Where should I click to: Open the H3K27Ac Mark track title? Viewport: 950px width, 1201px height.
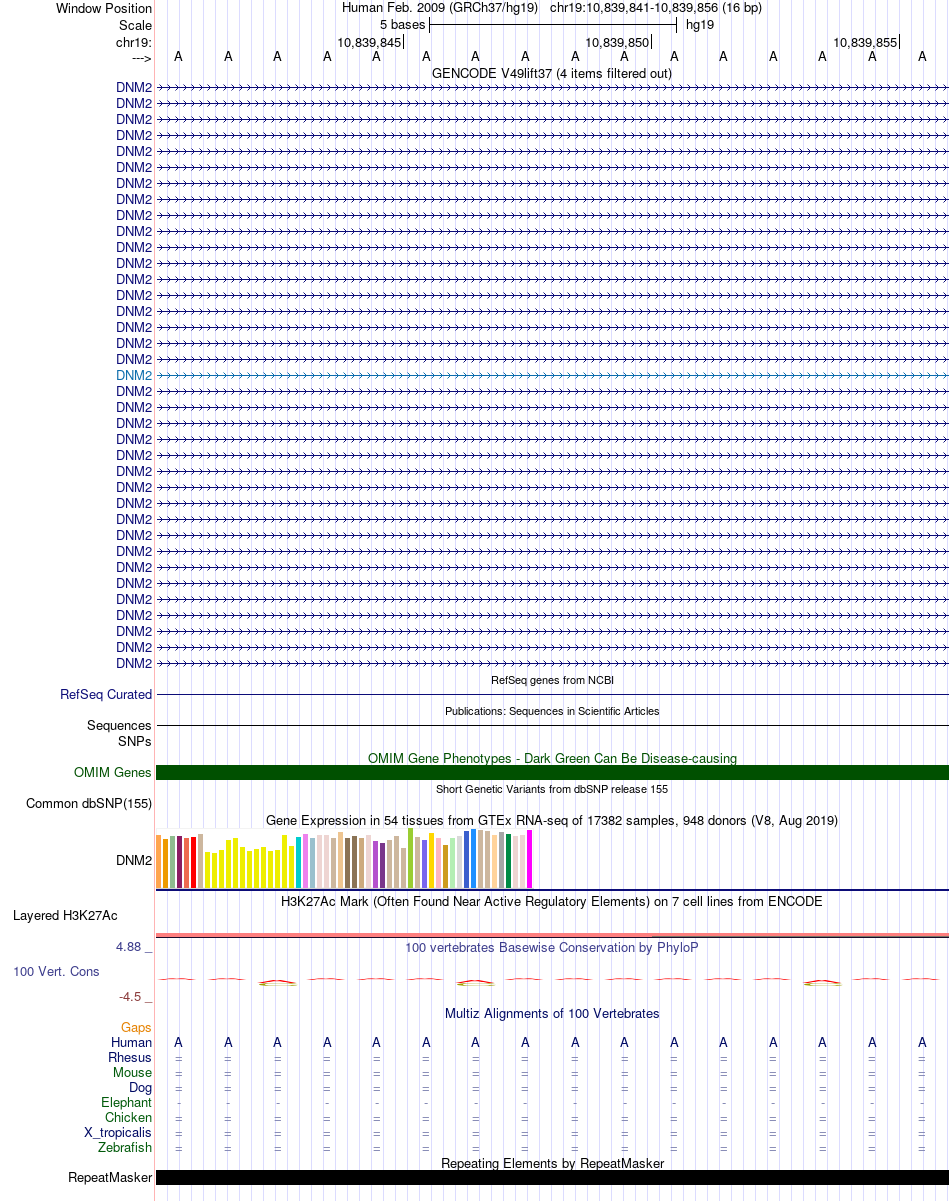point(552,901)
